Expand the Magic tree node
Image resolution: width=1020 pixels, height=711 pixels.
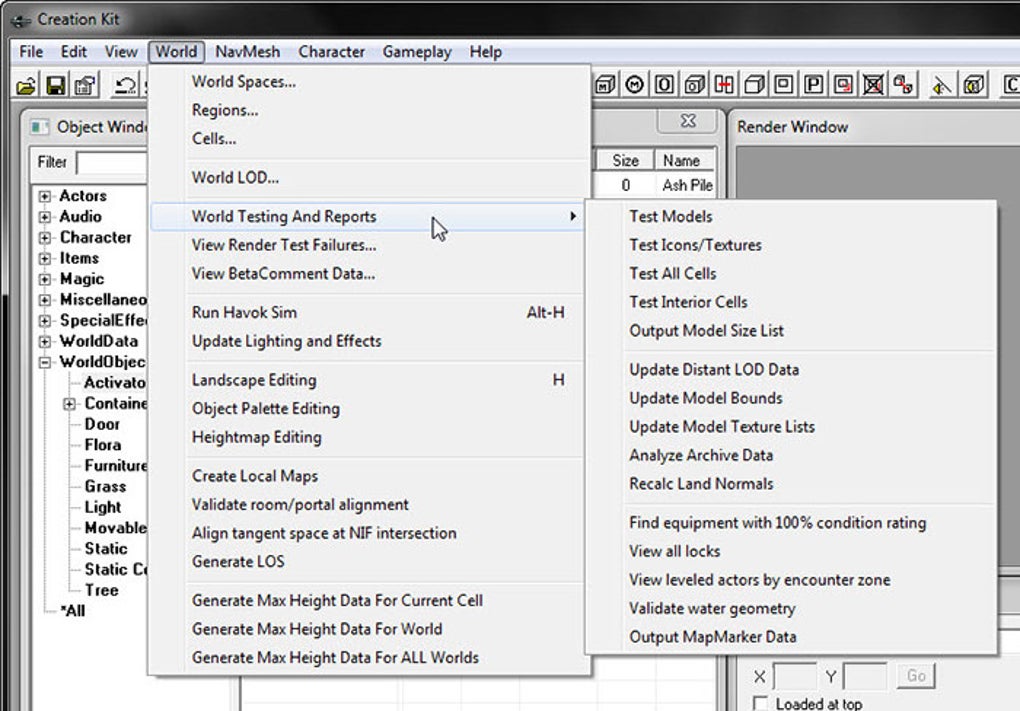coord(45,279)
